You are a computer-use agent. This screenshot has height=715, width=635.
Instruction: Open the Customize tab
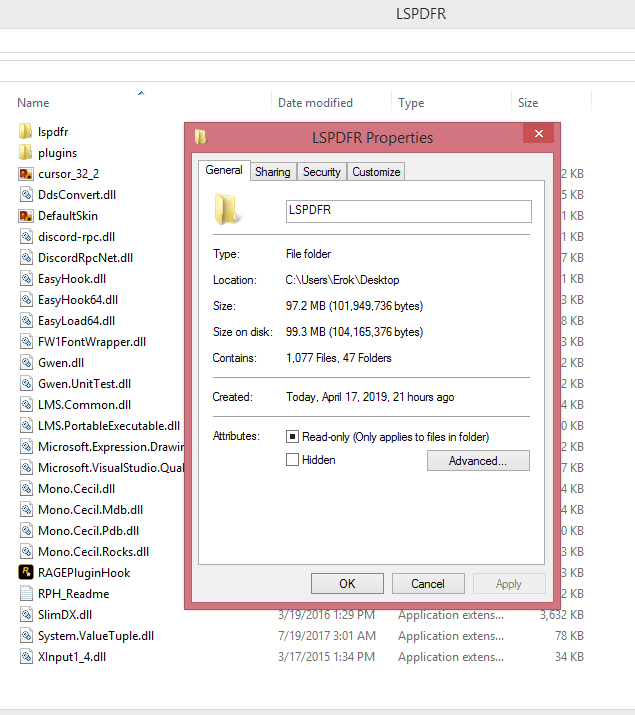click(376, 172)
